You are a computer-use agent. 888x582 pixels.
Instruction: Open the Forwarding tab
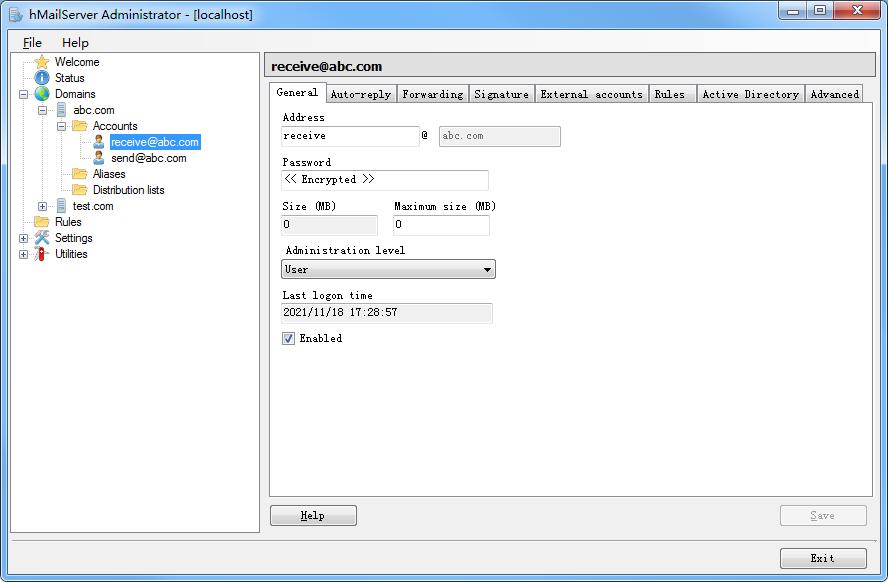(x=433, y=94)
